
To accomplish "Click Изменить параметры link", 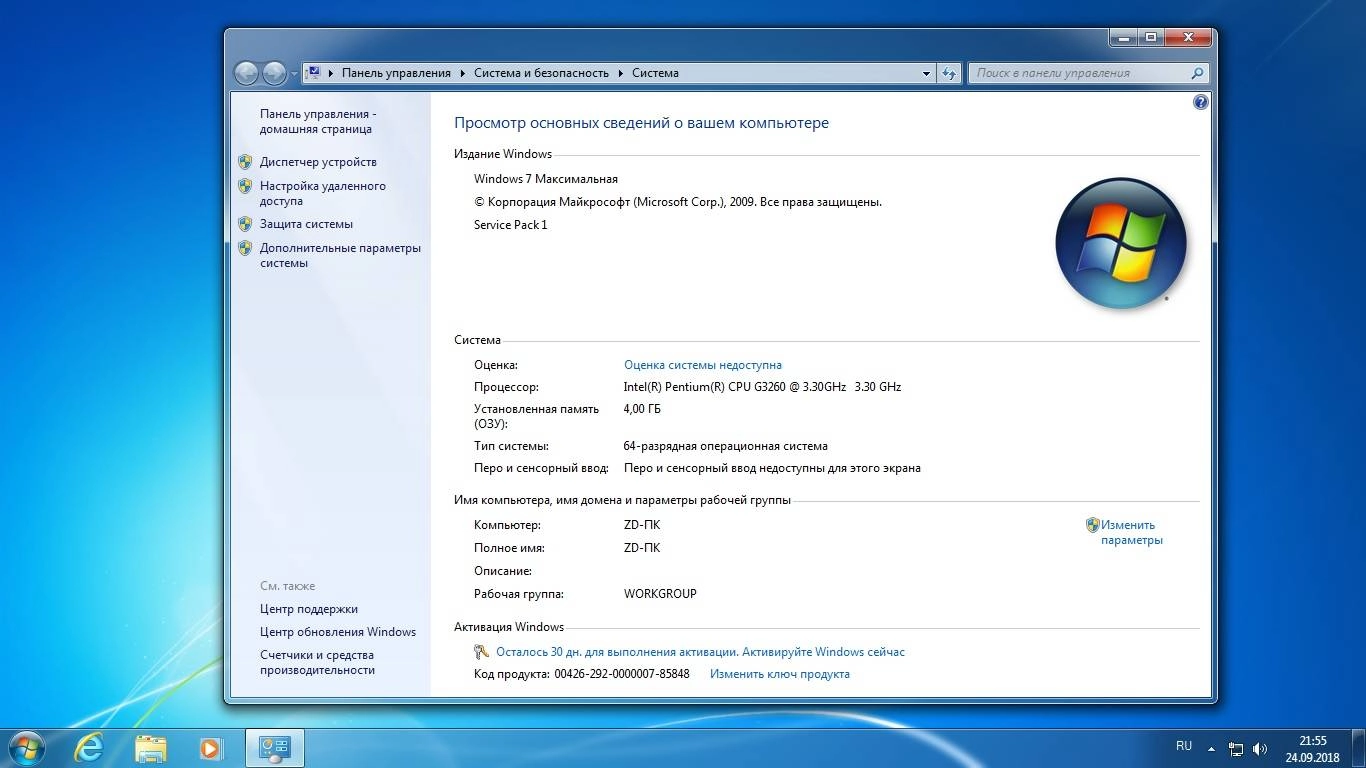I will point(1131,532).
